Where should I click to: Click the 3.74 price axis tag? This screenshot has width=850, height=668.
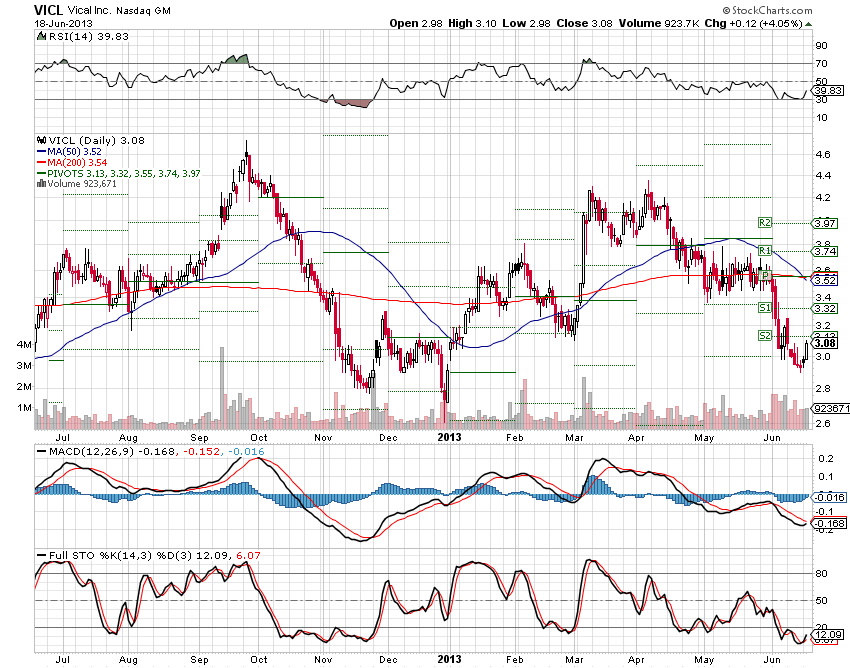point(825,252)
